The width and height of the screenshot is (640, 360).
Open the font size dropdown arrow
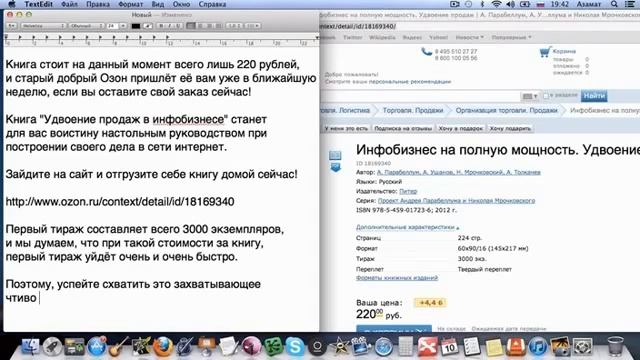click(122, 26)
